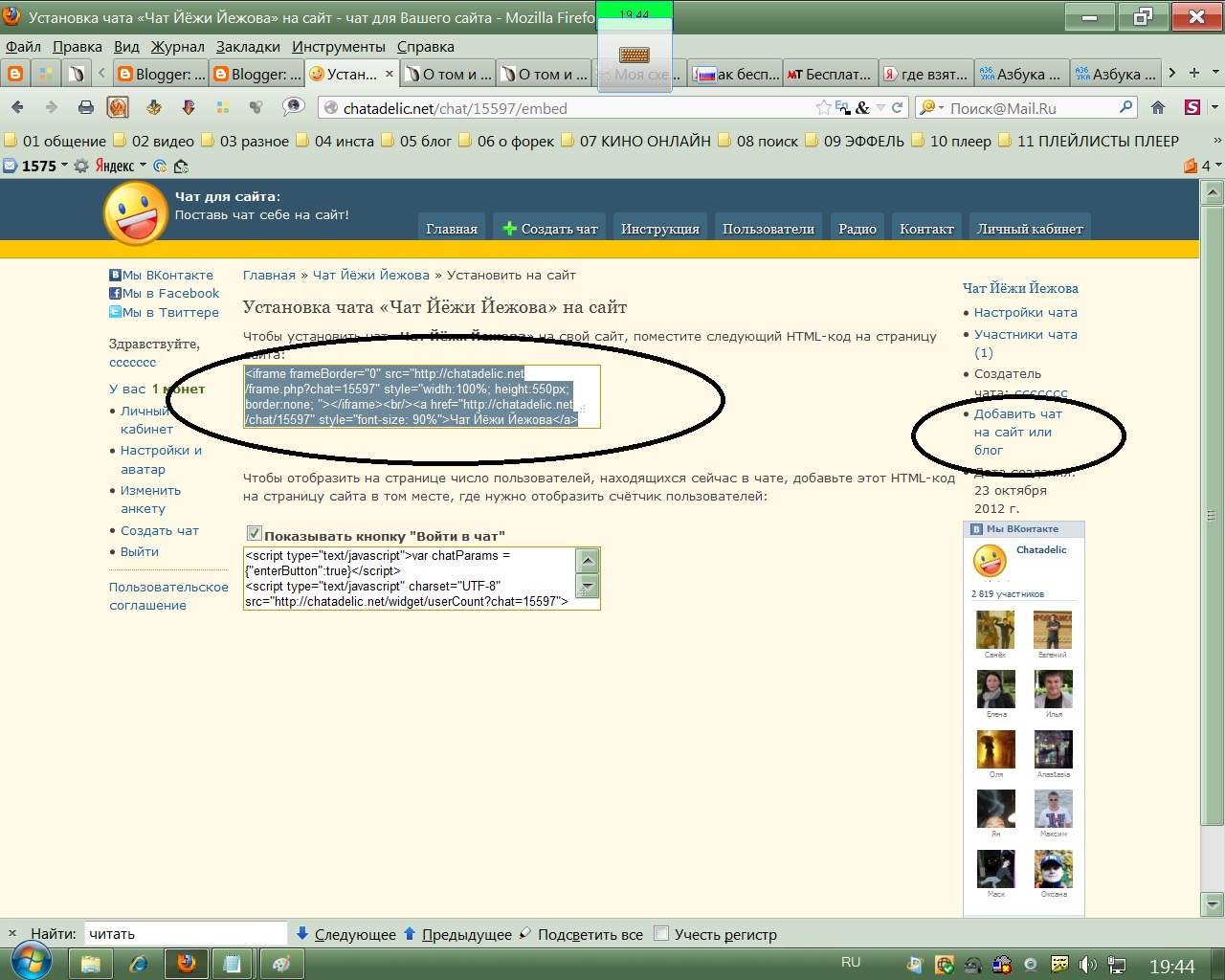Show more bookmarks toolbar chevron
The width and height of the screenshot is (1225, 980).
tap(1216, 140)
